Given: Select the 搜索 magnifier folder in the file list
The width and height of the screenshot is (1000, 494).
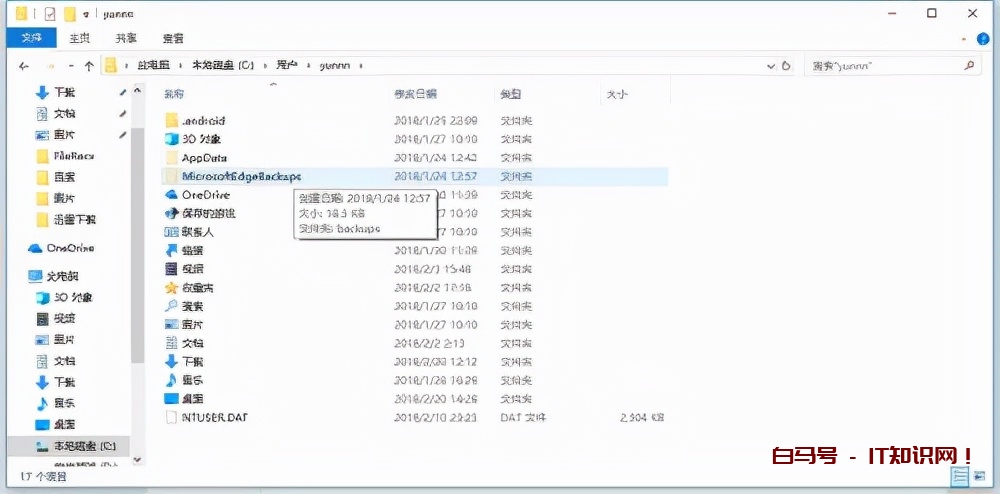Looking at the screenshot, I should [x=184, y=306].
